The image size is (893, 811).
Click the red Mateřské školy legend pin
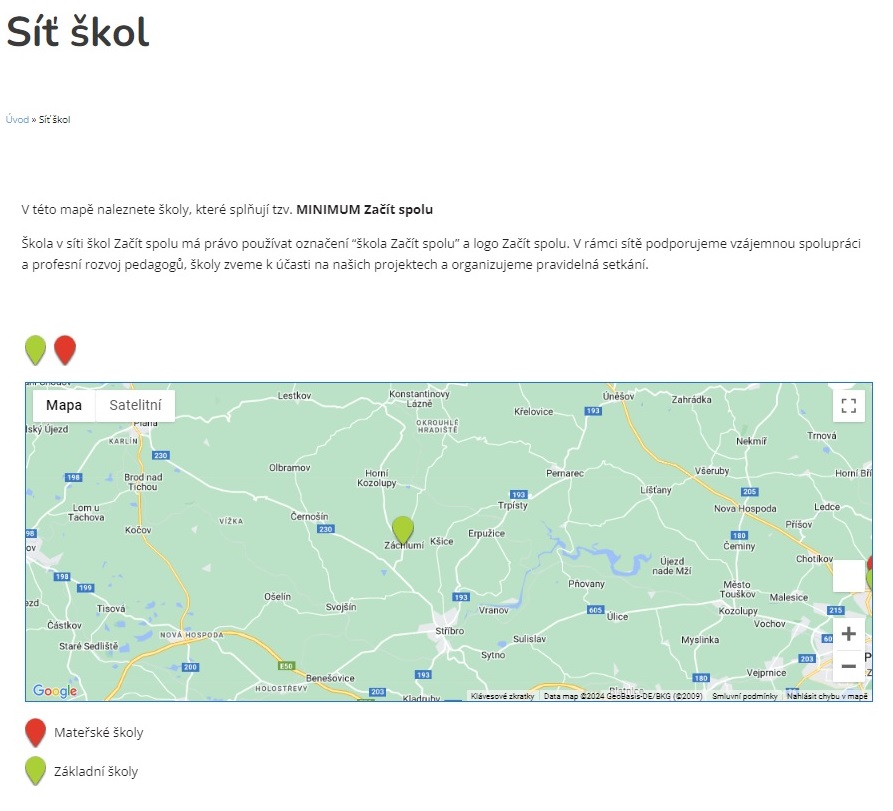coord(36,732)
